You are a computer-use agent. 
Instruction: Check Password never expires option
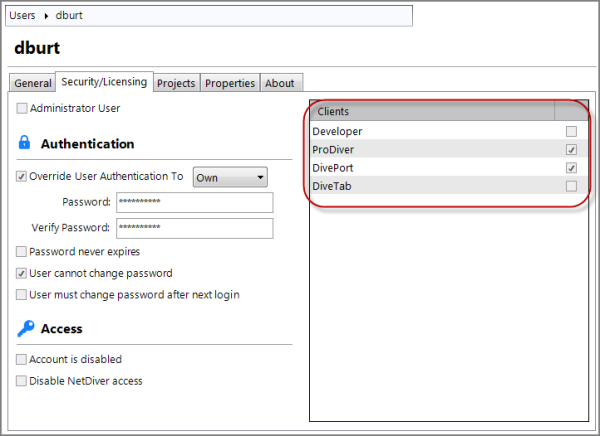tap(22, 252)
